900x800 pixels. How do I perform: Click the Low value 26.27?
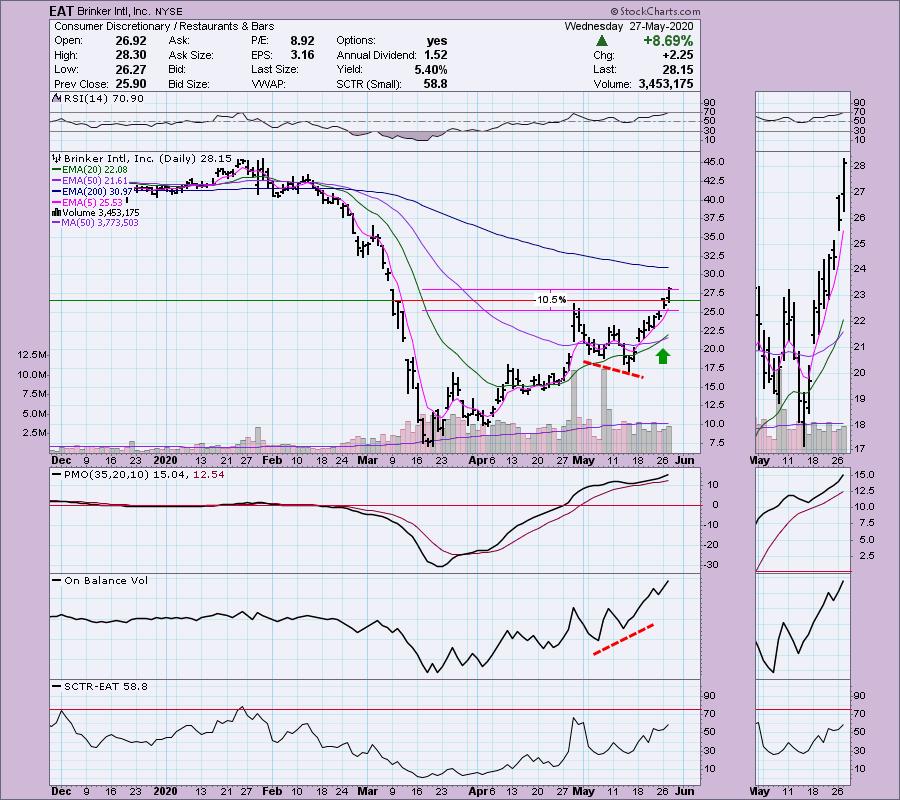point(131,69)
